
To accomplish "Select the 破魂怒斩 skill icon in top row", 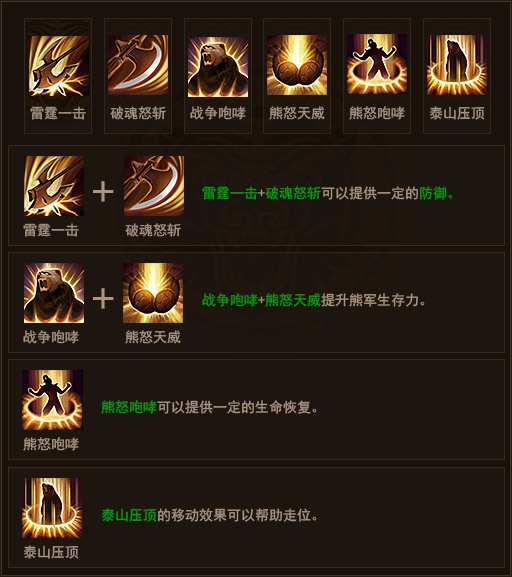I will (138, 65).
